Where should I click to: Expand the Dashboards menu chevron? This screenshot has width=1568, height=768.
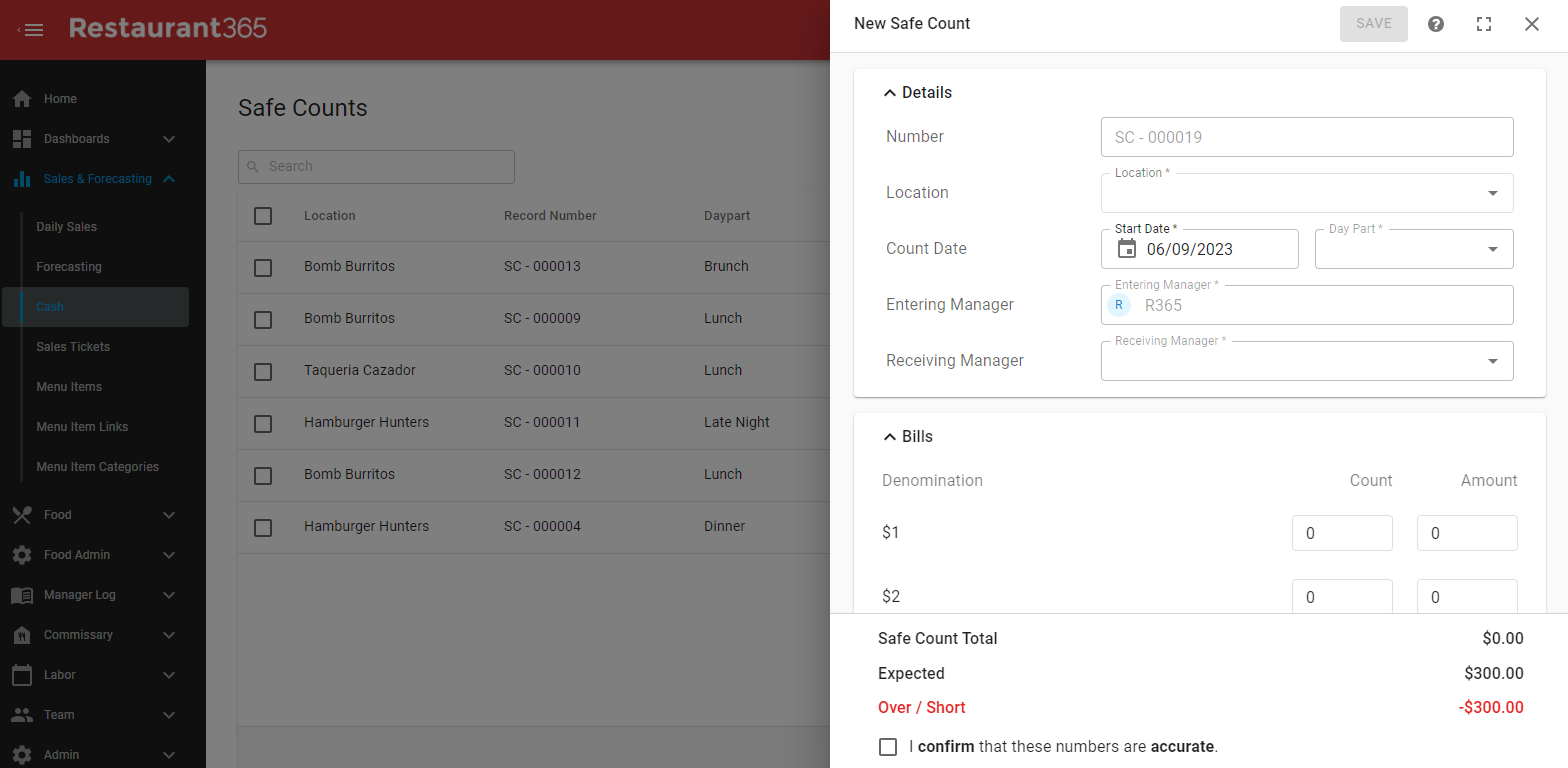coord(169,139)
